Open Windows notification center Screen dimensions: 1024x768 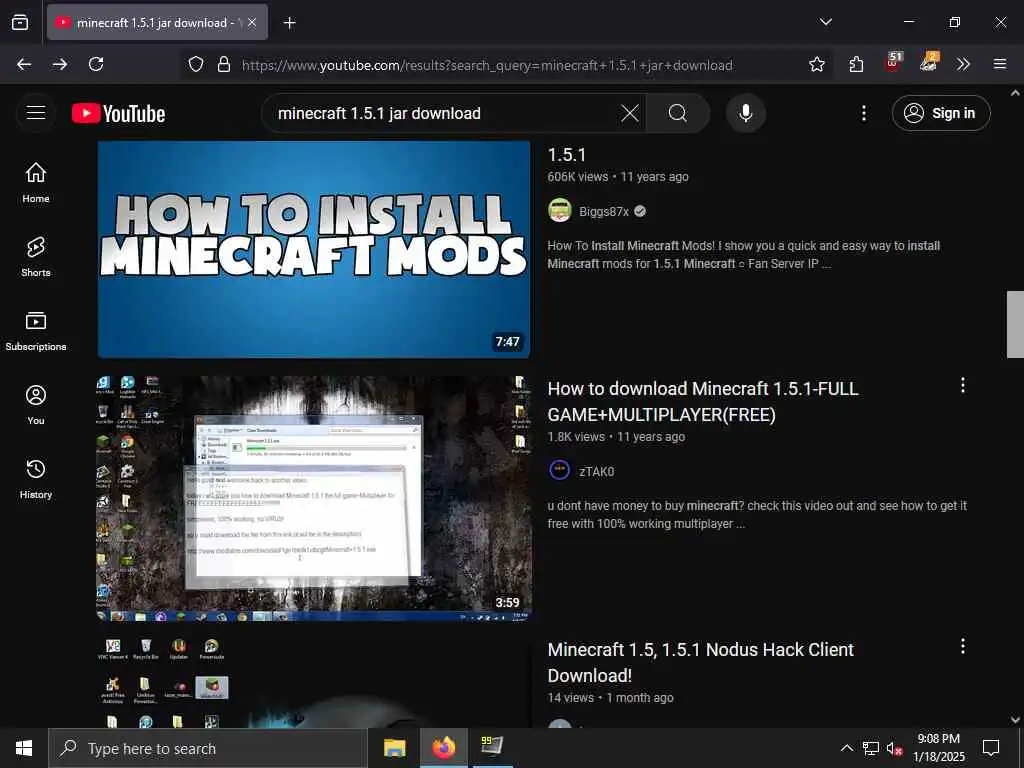click(991, 748)
